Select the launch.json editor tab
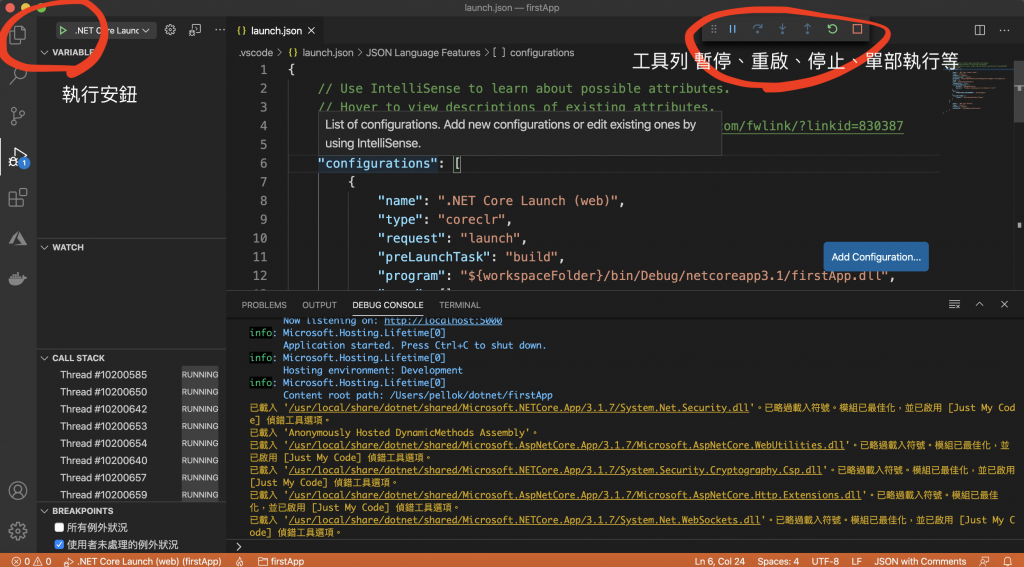 click(x=275, y=31)
